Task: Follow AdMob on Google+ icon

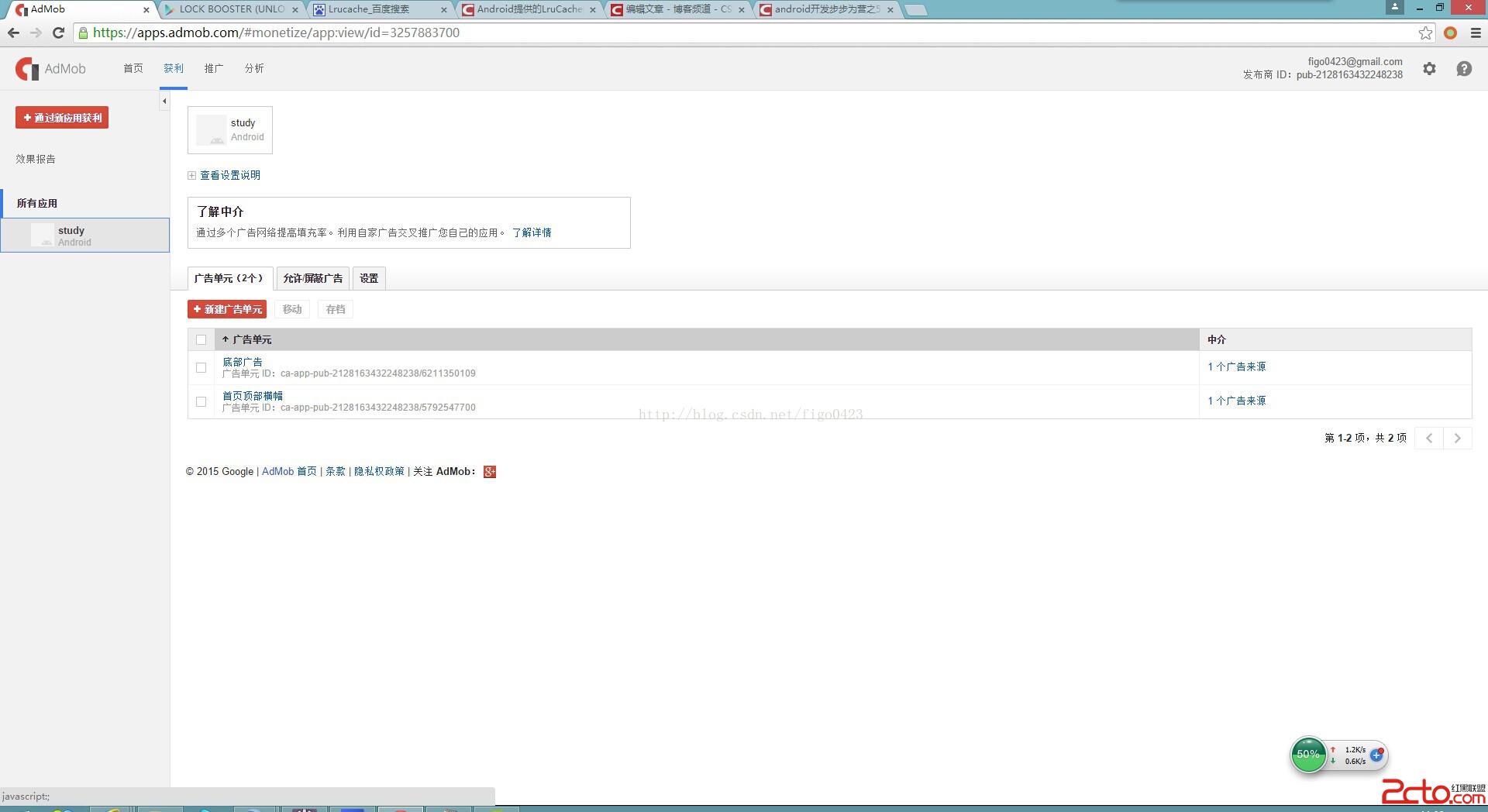Action: (490, 472)
